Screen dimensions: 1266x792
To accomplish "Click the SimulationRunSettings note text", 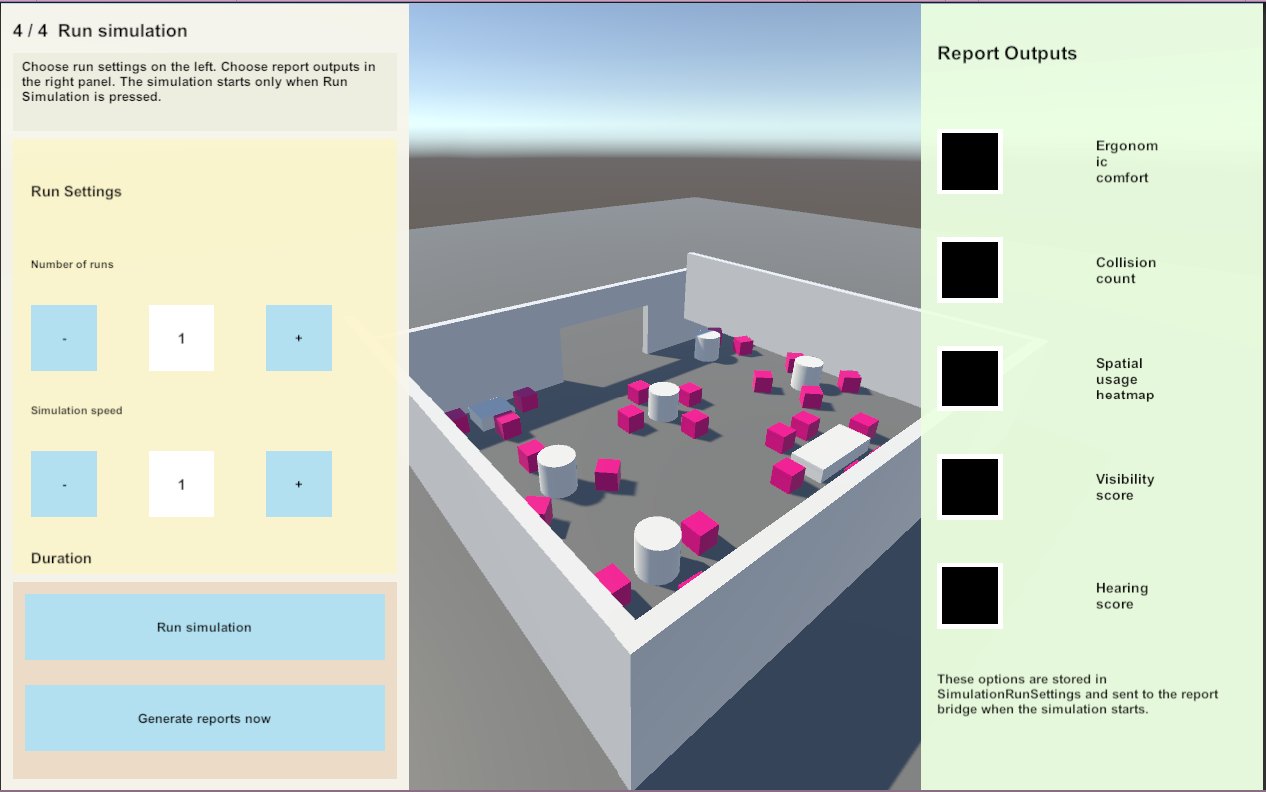I will [1078, 694].
